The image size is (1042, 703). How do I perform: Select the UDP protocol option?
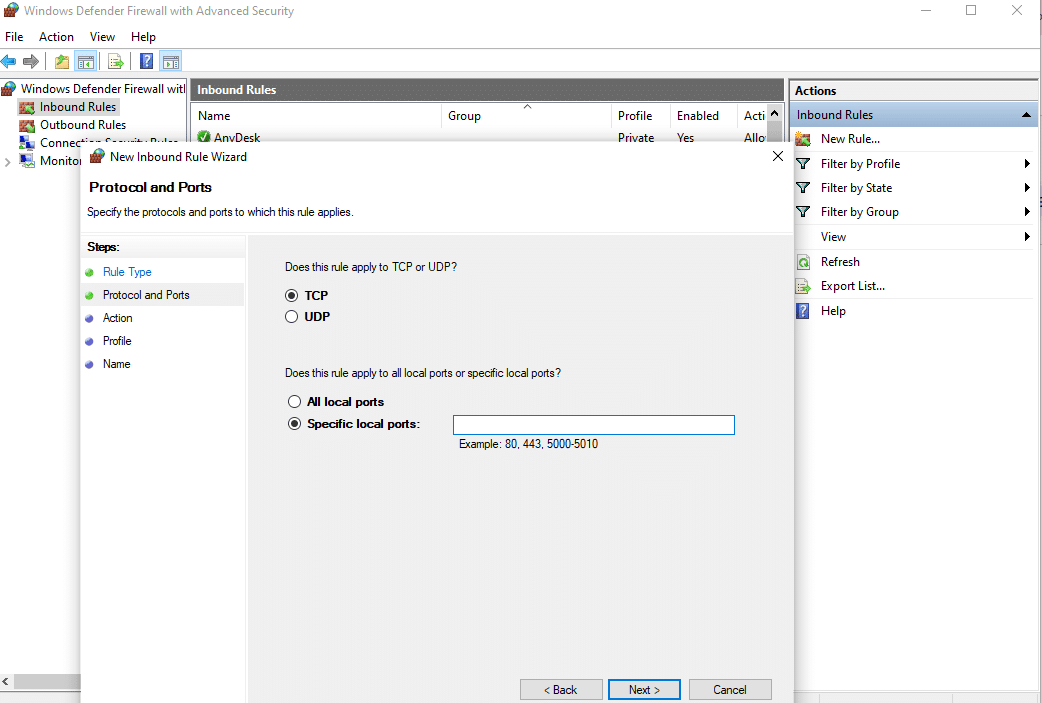(292, 317)
